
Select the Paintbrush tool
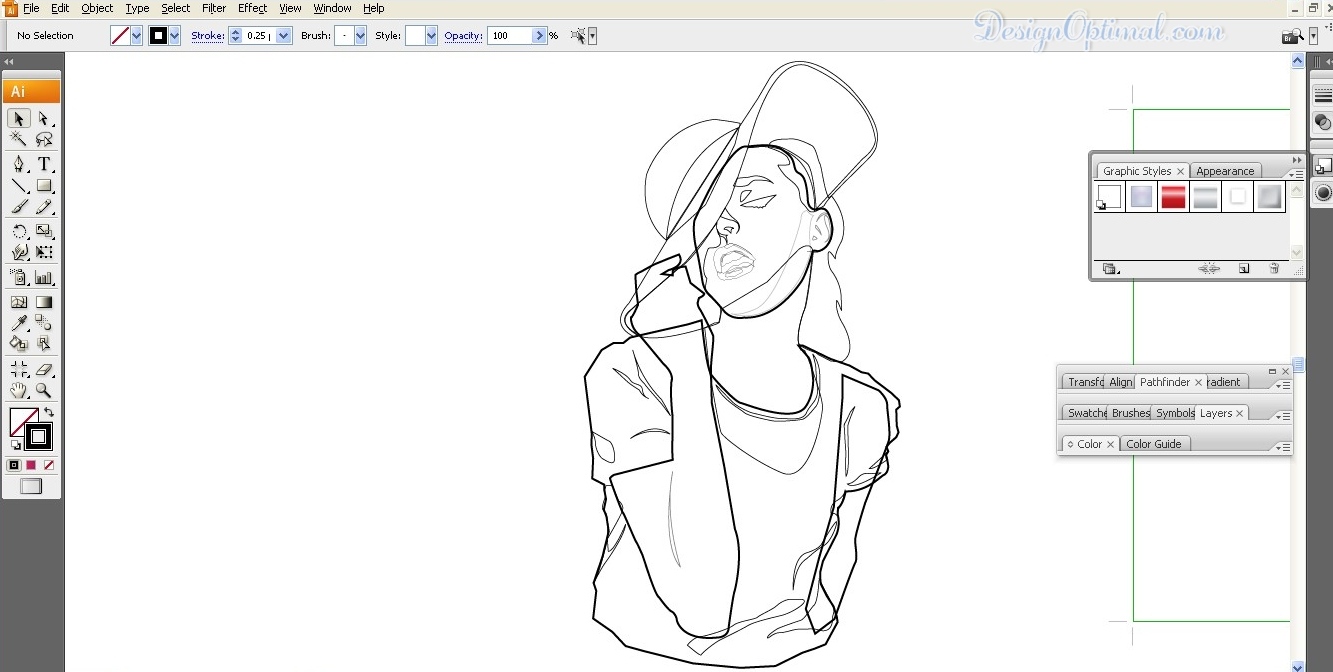pyautogui.click(x=19, y=207)
